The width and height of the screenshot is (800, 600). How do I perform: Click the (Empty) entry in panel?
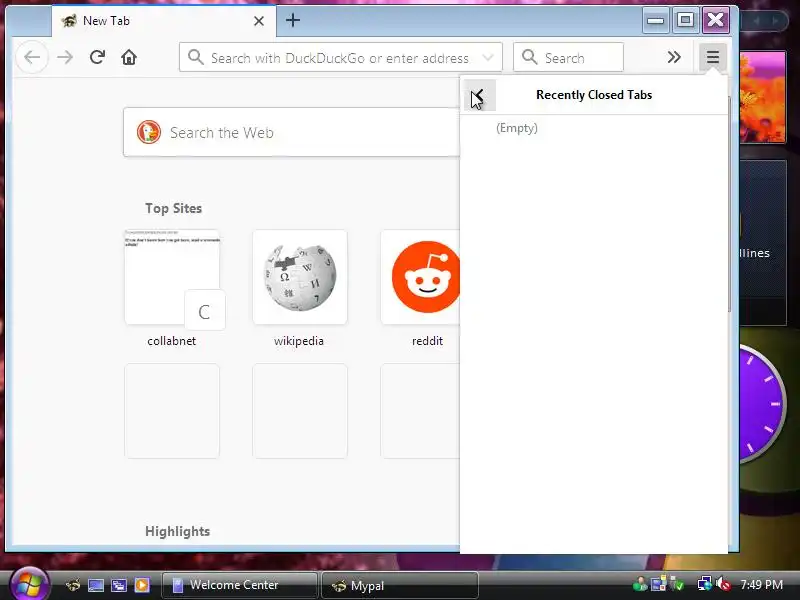(x=517, y=128)
